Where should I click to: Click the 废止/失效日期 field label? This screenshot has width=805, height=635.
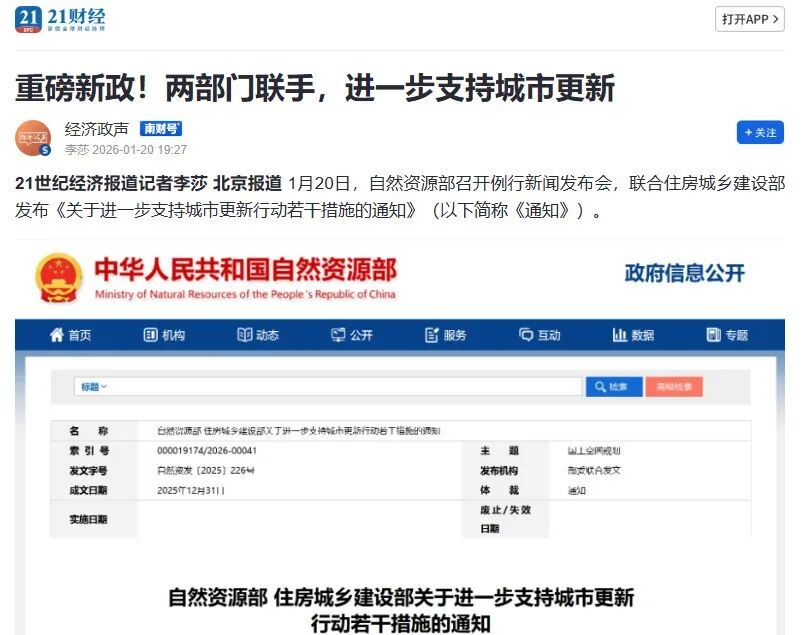506,519
